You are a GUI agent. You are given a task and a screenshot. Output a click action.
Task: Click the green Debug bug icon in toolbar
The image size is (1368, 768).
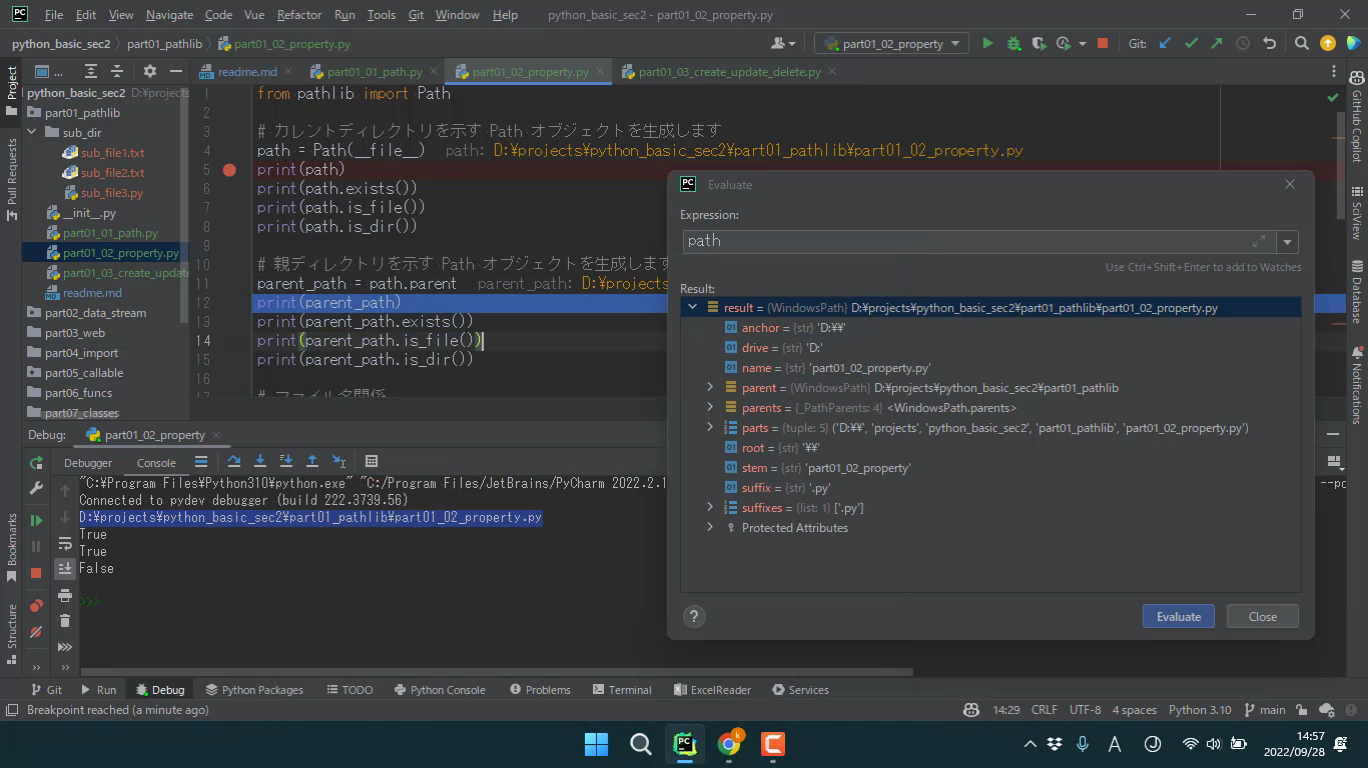pyautogui.click(x=1013, y=44)
